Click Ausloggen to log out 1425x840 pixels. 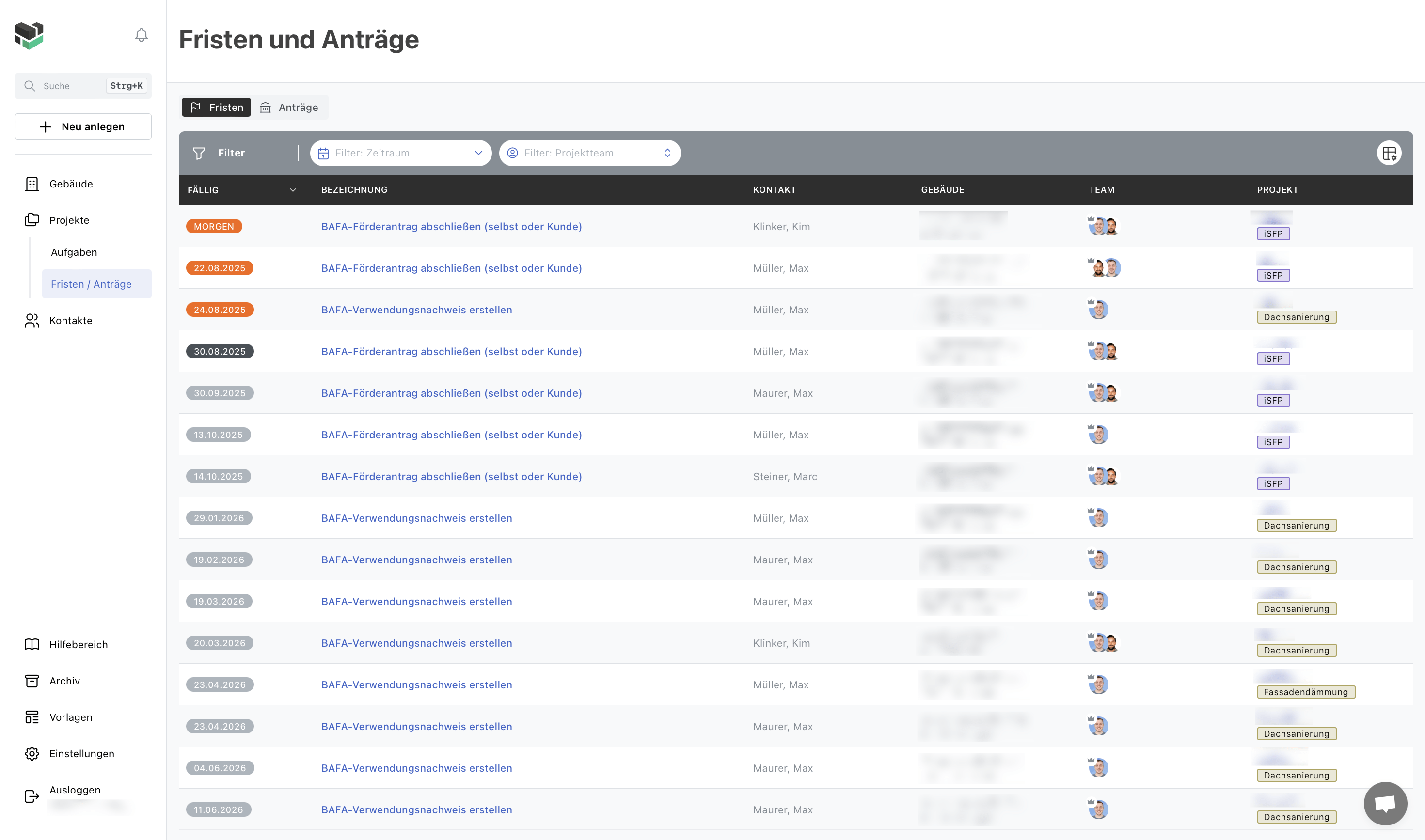point(75,790)
